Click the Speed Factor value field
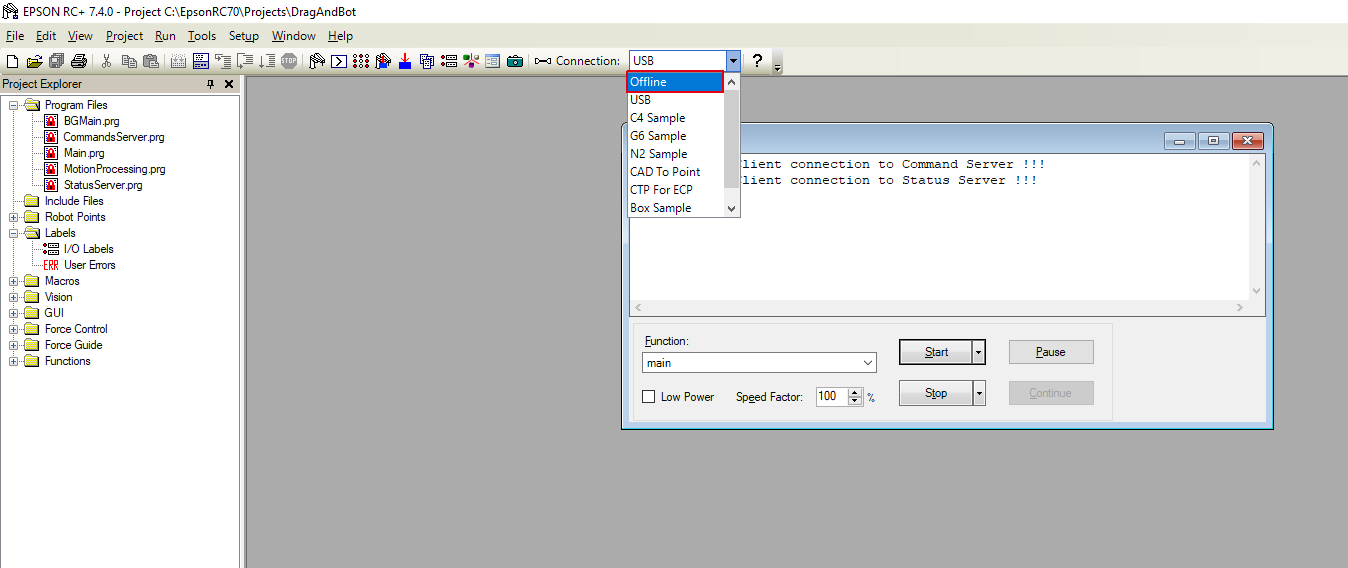The width and height of the screenshot is (1348, 568). coord(831,397)
